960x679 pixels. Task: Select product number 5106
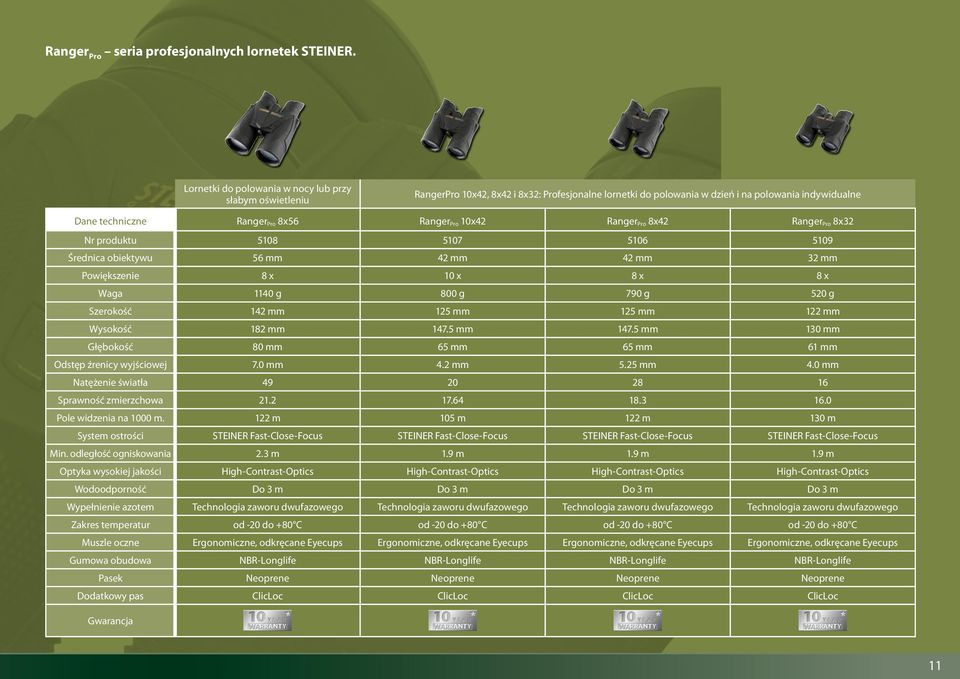pos(637,240)
